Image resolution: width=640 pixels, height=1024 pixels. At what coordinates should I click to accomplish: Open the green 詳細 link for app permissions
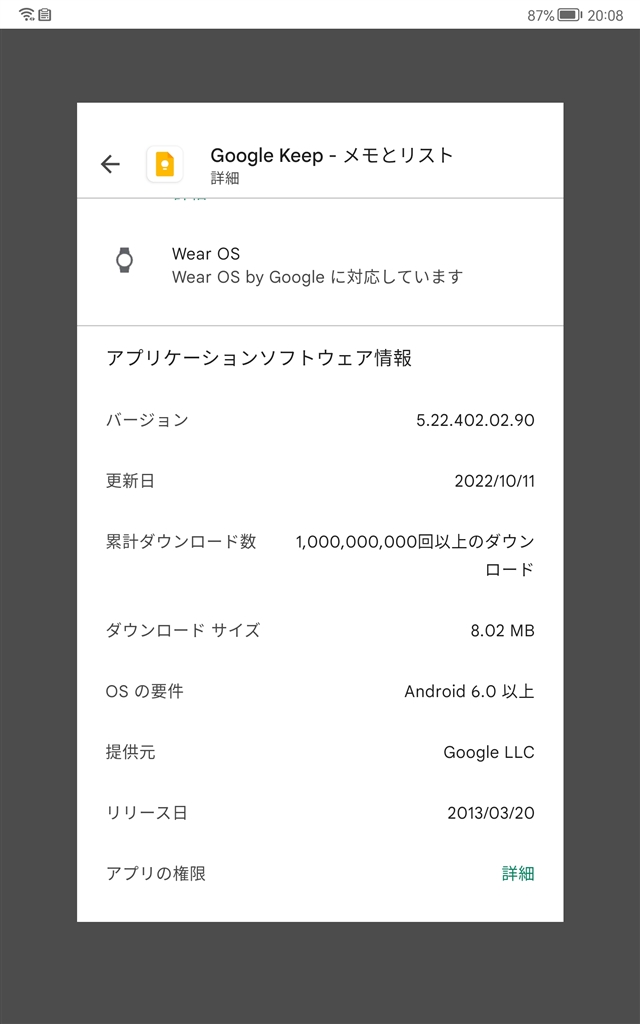[518, 873]
